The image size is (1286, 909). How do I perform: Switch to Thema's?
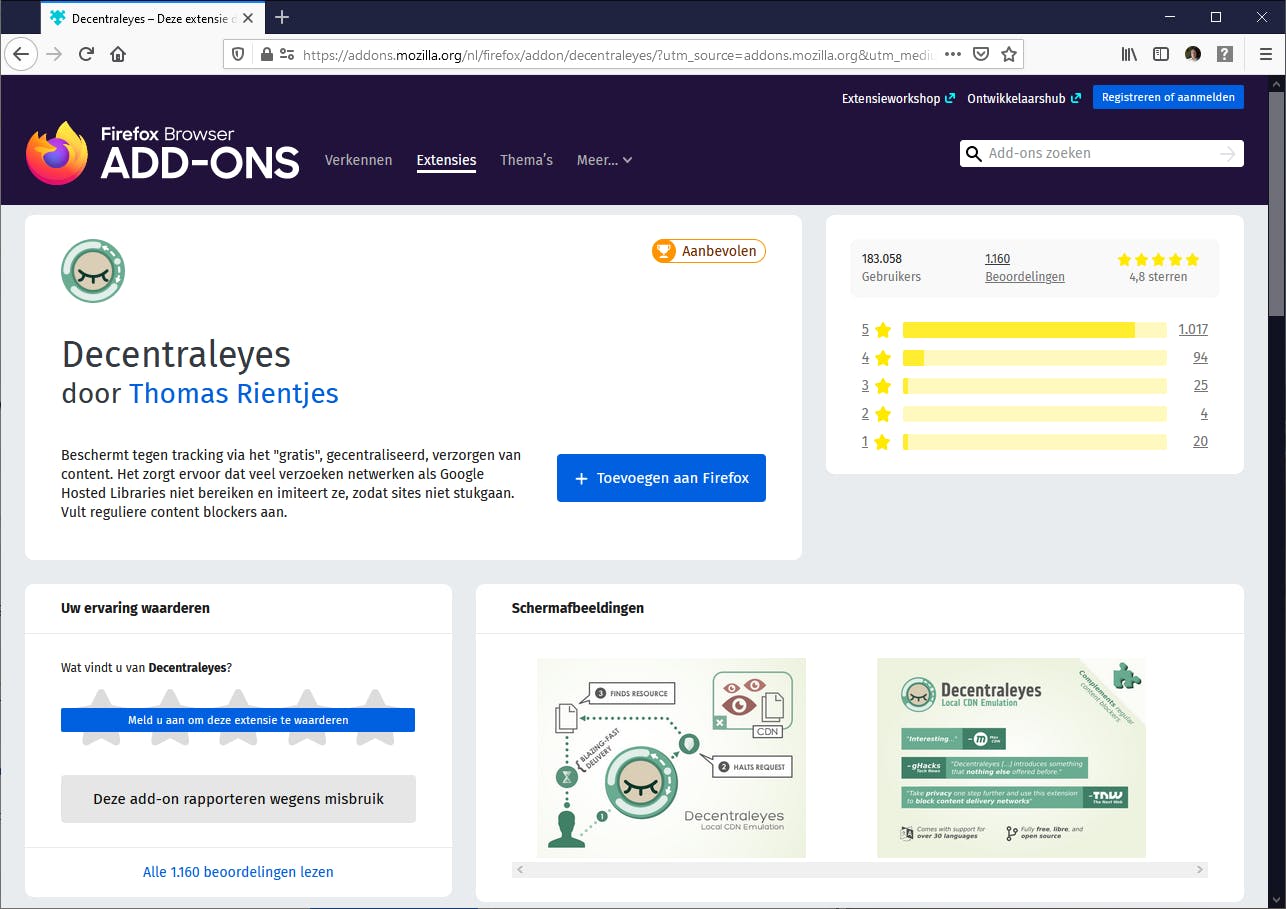[x=526, y=160]
